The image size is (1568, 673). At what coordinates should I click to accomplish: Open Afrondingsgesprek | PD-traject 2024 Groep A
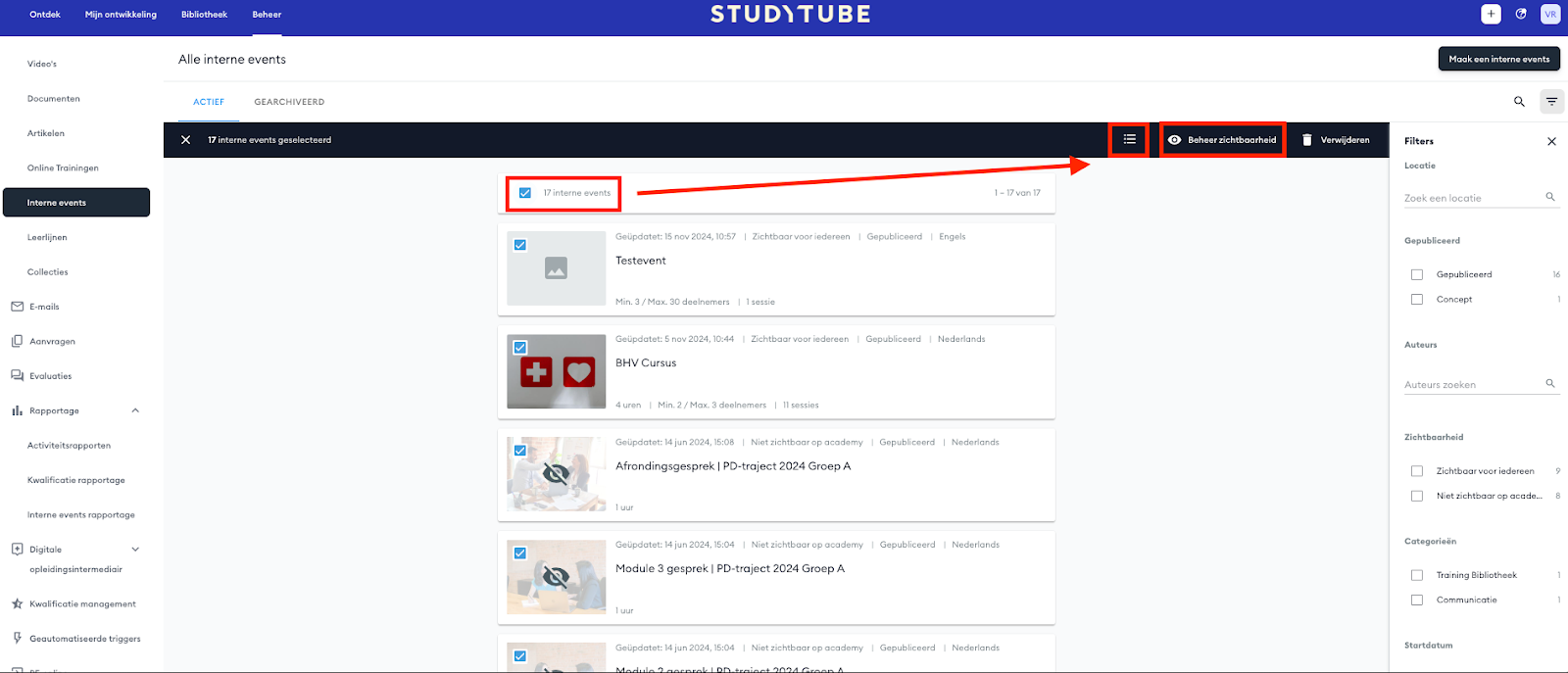click(x=733, y=466)
